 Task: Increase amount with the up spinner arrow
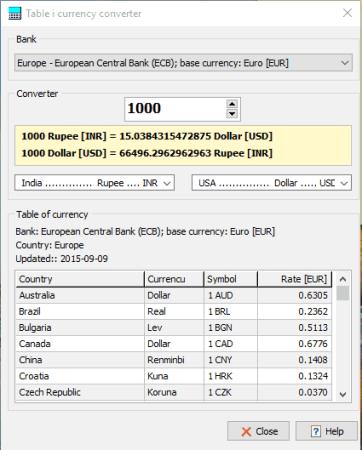(232, 104)
